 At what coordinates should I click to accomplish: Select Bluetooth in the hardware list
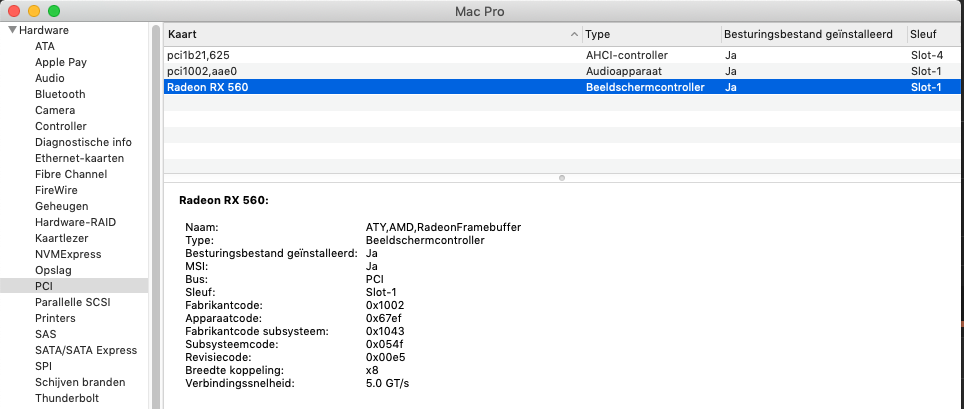60,94
